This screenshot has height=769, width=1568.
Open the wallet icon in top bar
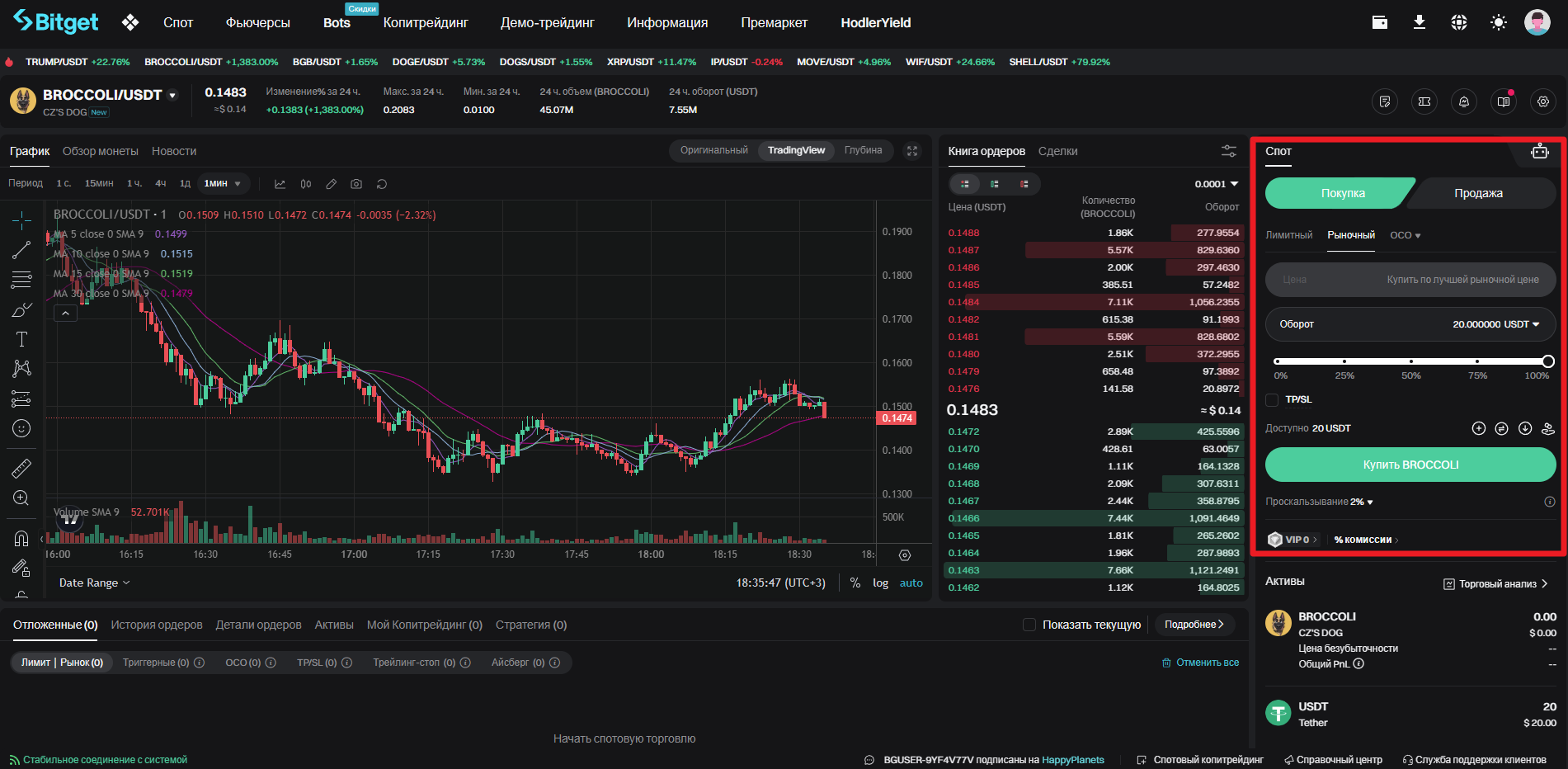tap(1380, 22)
